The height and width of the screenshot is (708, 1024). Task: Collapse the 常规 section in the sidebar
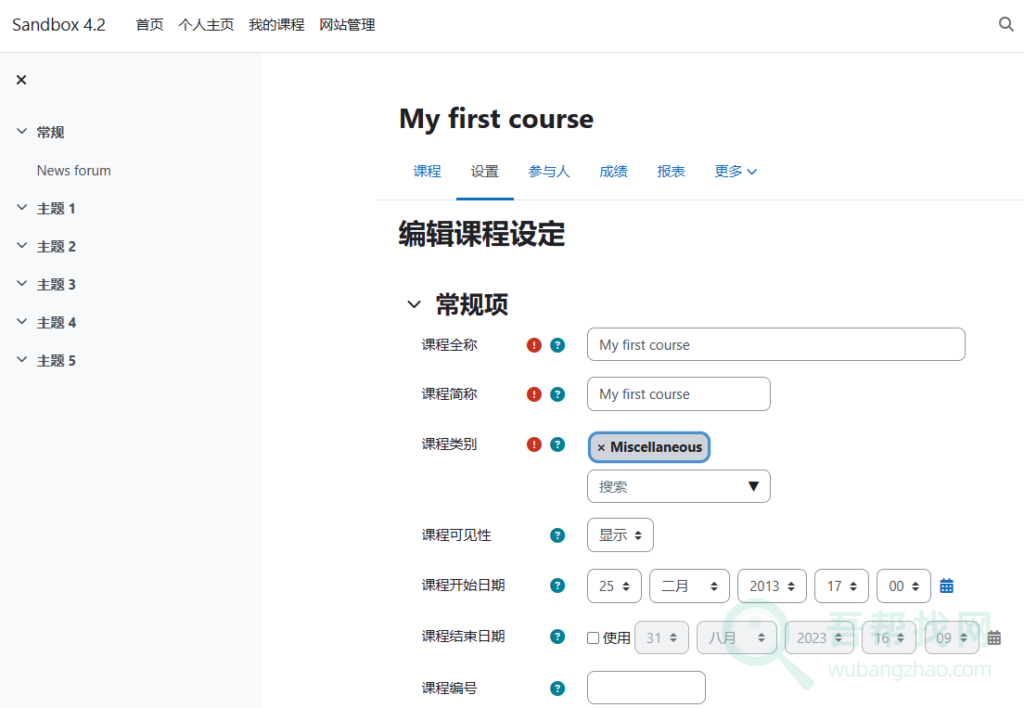(22, 131)
